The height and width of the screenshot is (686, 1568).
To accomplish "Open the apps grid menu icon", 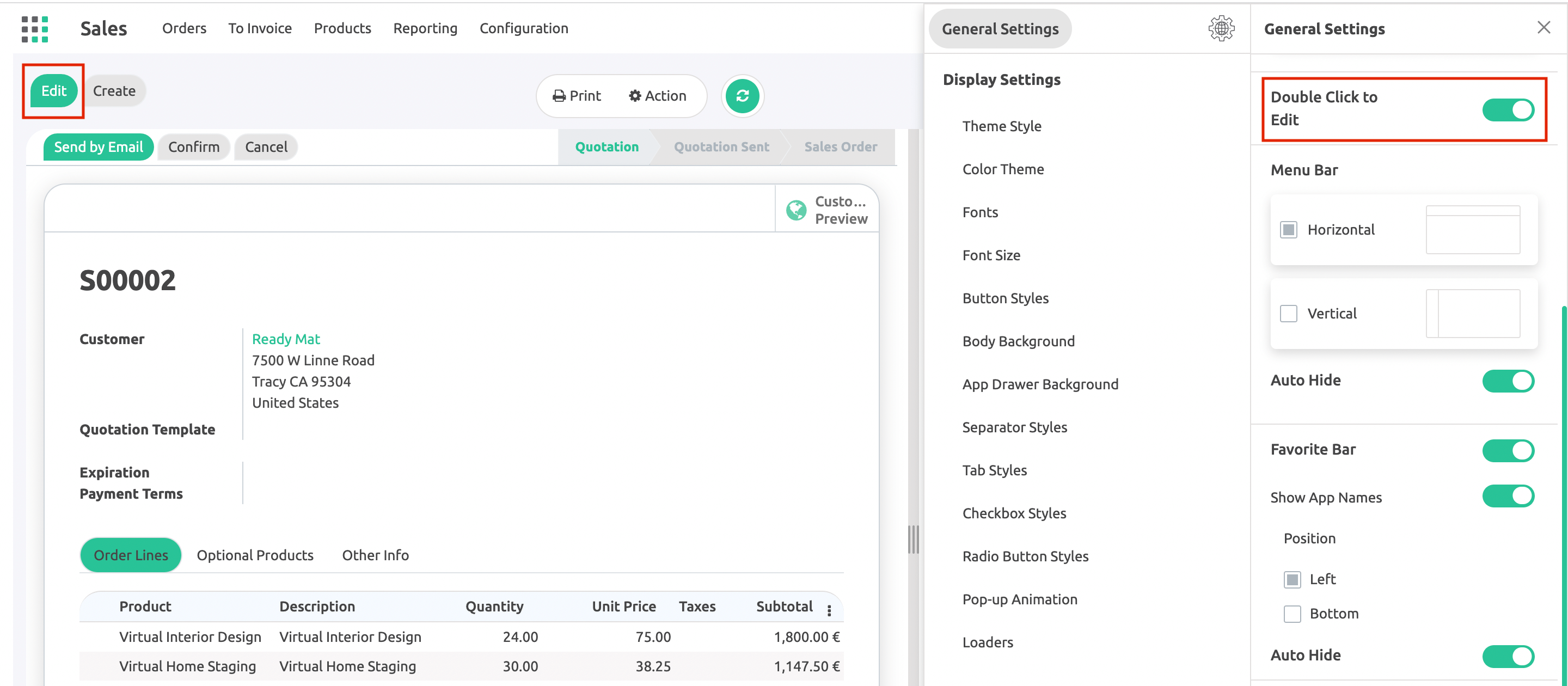I will pyautogui.click(x=35, y=29).
